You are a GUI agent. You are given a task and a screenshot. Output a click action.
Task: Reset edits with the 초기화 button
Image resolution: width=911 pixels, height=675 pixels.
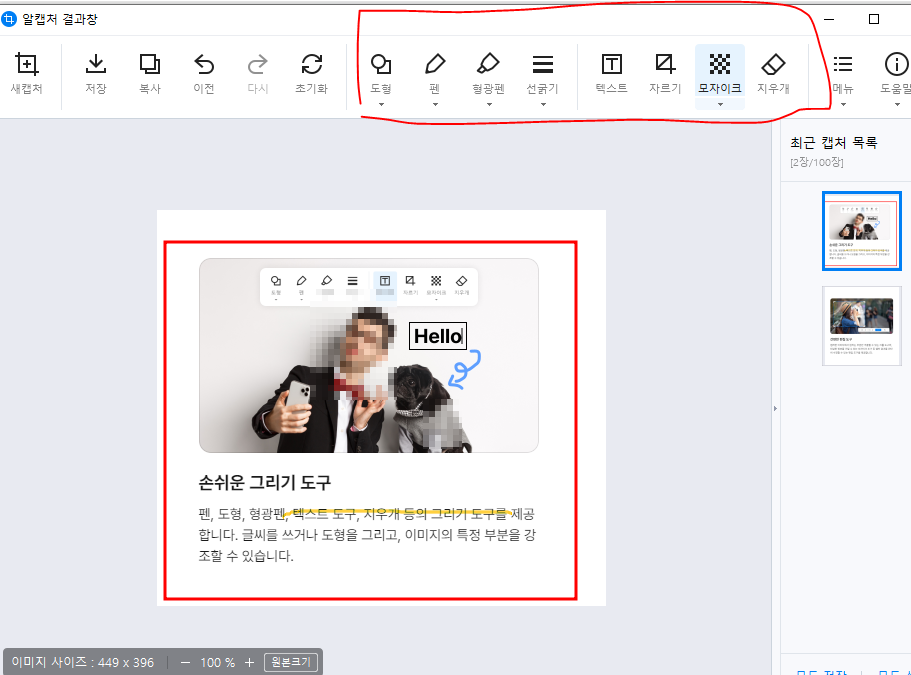312,76
